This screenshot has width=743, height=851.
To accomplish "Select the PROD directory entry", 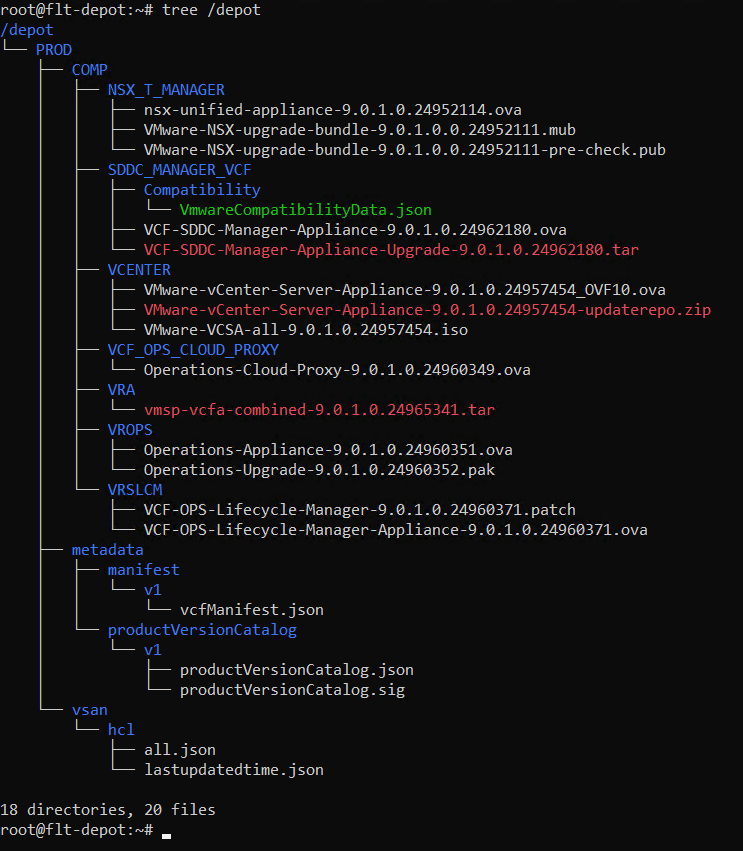I will [x=54, y=50].
